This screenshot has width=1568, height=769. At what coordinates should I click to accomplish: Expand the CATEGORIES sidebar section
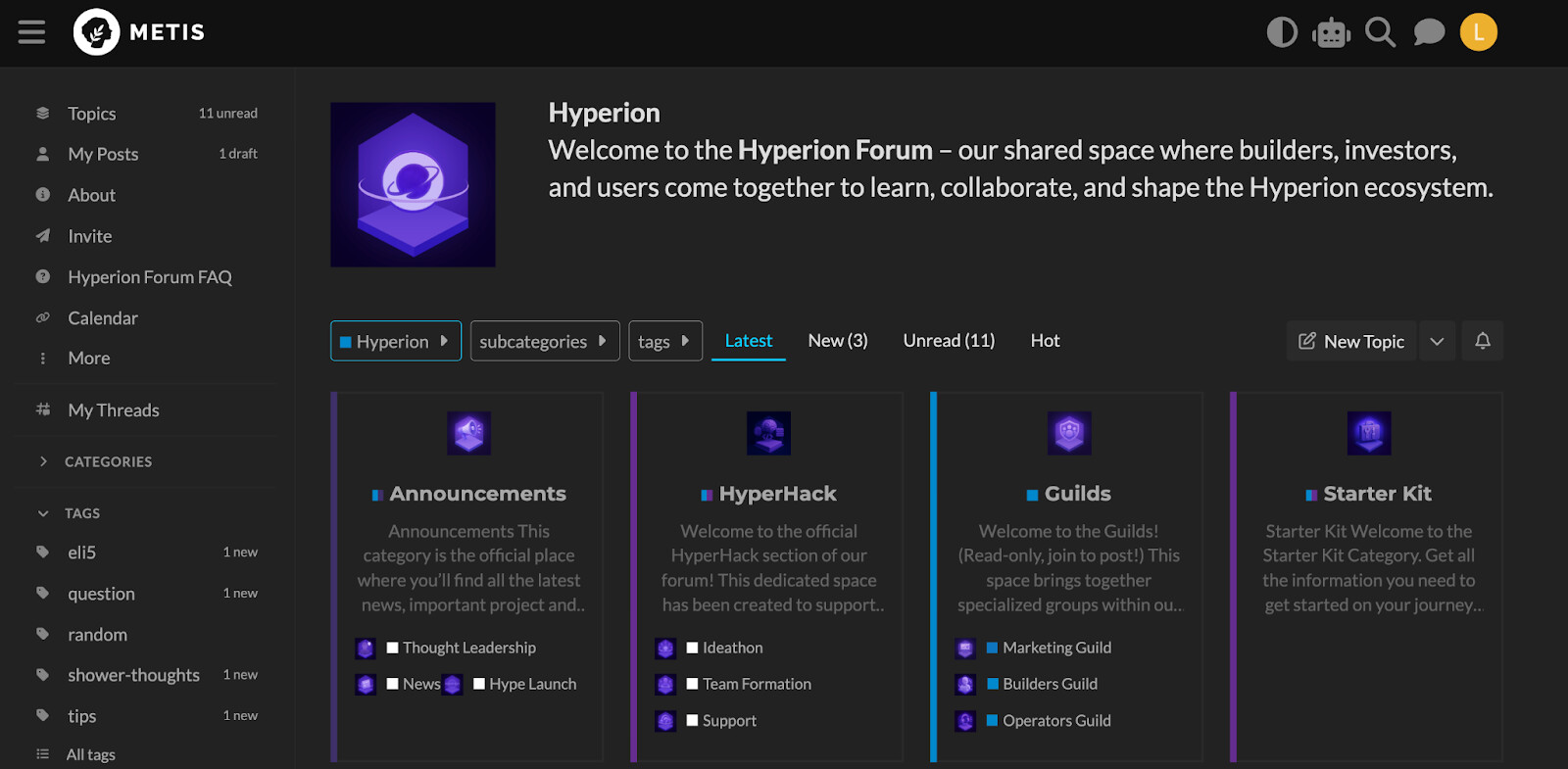[x=43, y=461]
